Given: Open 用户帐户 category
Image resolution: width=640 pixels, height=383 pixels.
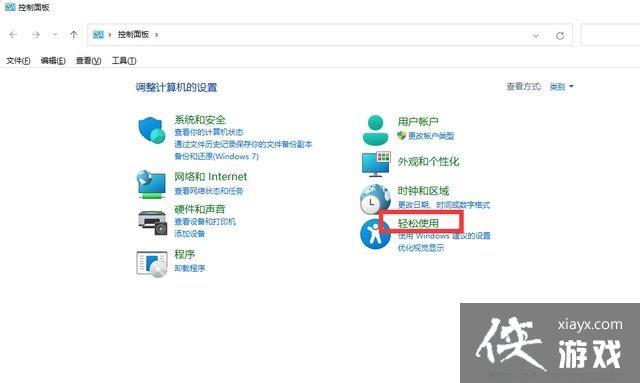Looking at the screenshot, I should coord(418,121).
